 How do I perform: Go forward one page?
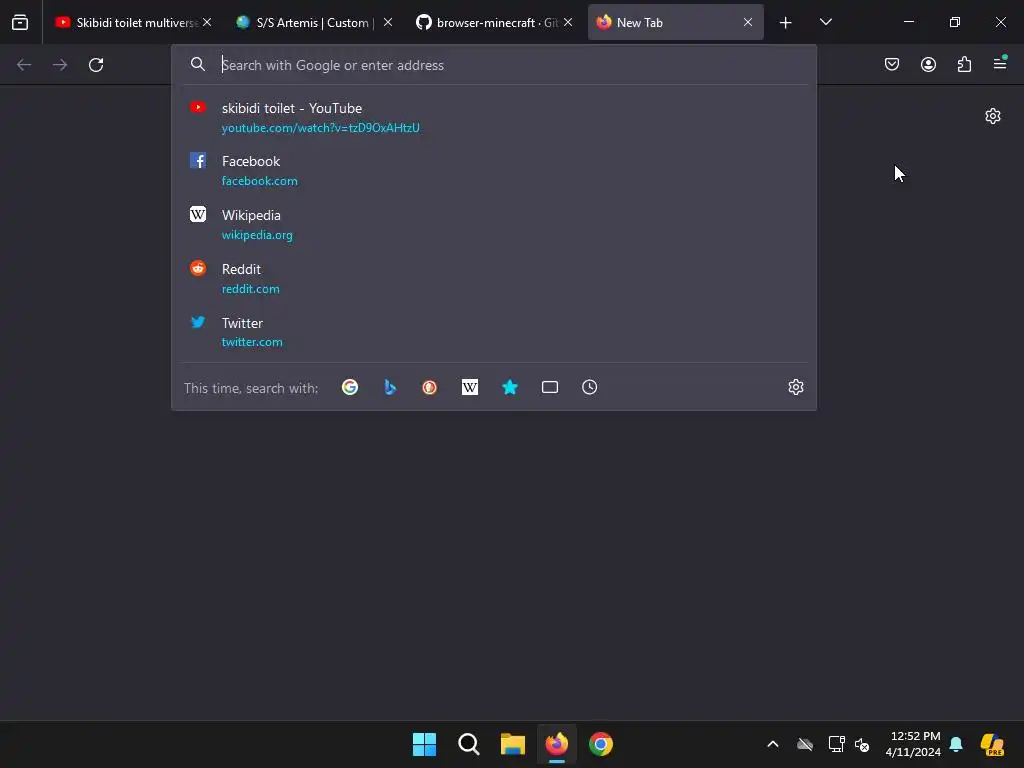tap(60, 65)
